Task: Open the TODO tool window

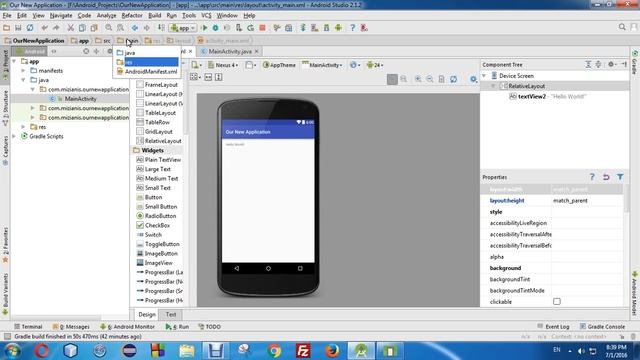Action: point(209,327)
